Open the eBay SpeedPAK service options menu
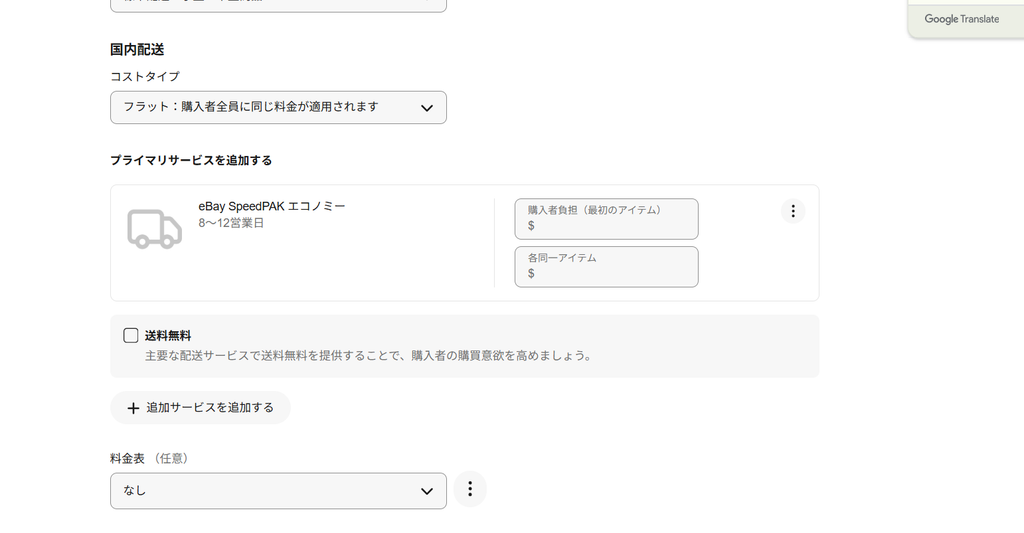Viewport: 1024px width, 533px height. click(x=793, y=211)
